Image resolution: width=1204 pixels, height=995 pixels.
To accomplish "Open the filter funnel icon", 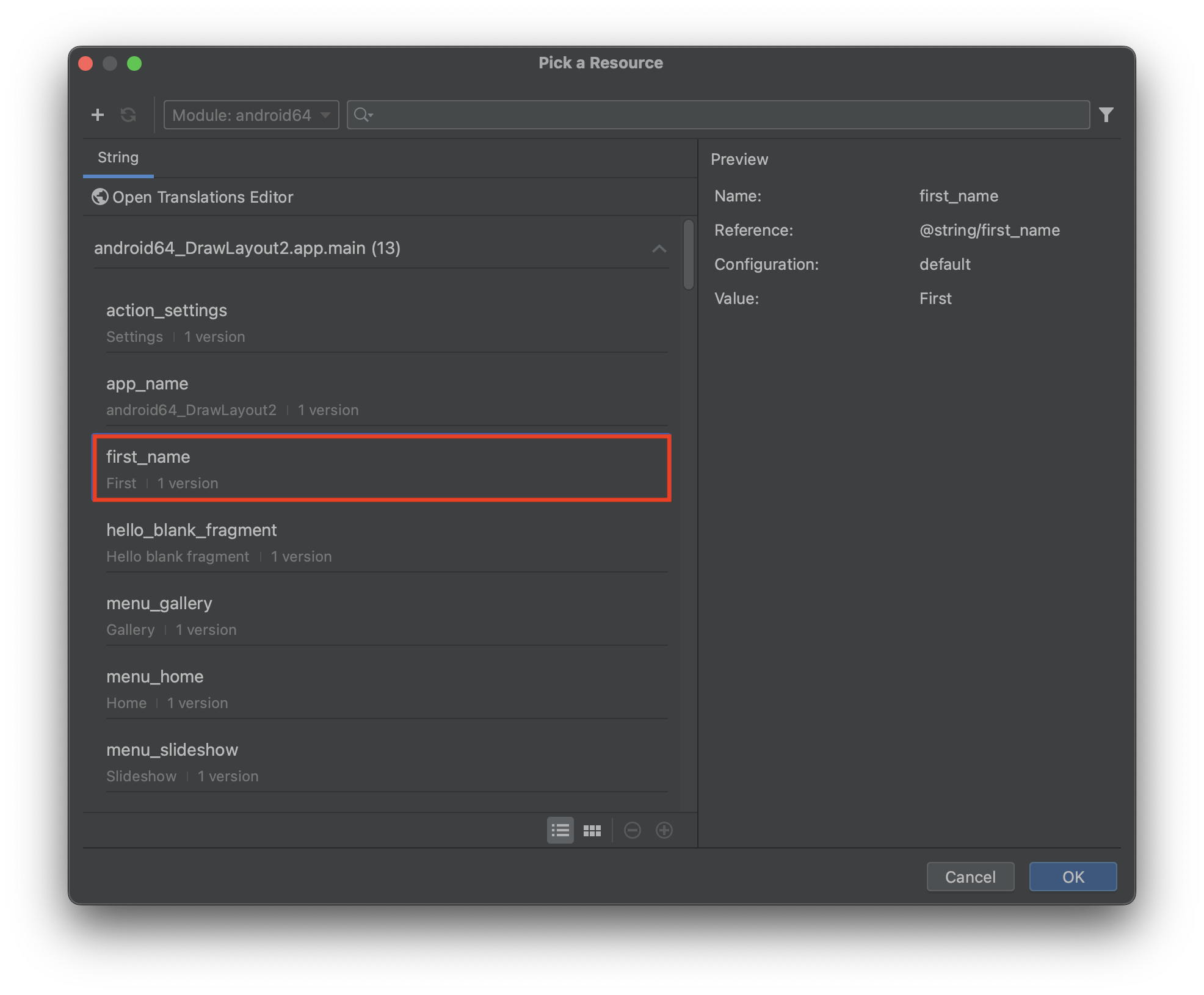I will (x=1106, y=115).
